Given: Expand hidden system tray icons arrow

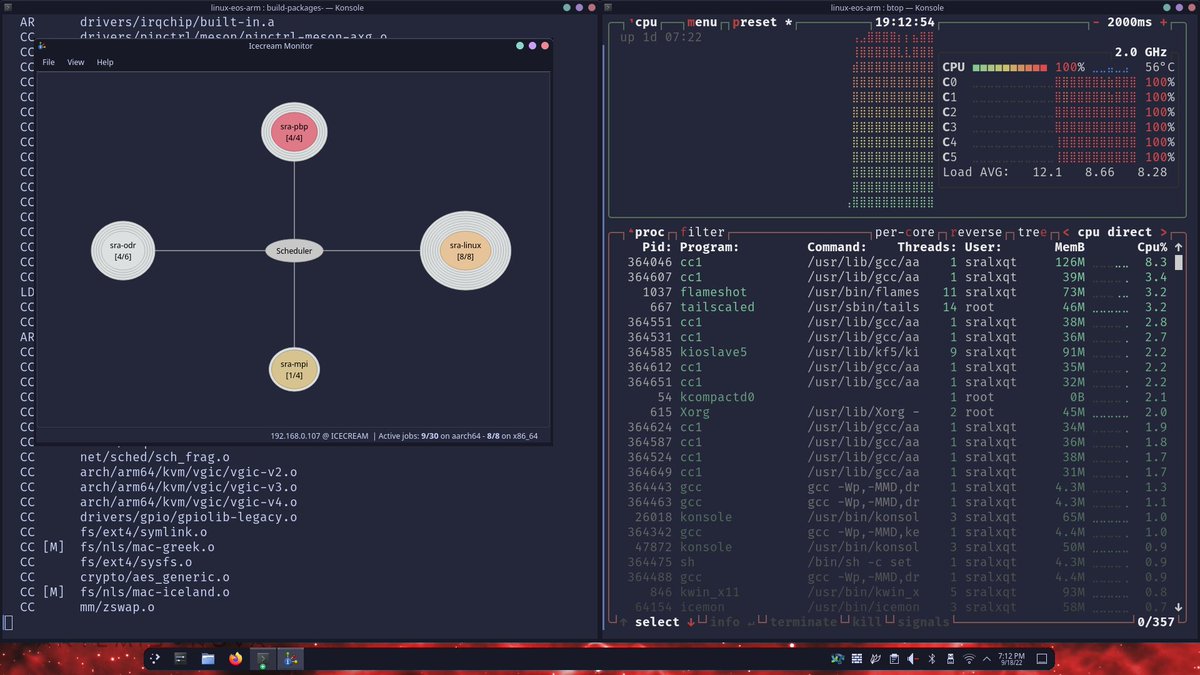Looking at the screenshot, I should pyautogui.click(x=986, y=659).
